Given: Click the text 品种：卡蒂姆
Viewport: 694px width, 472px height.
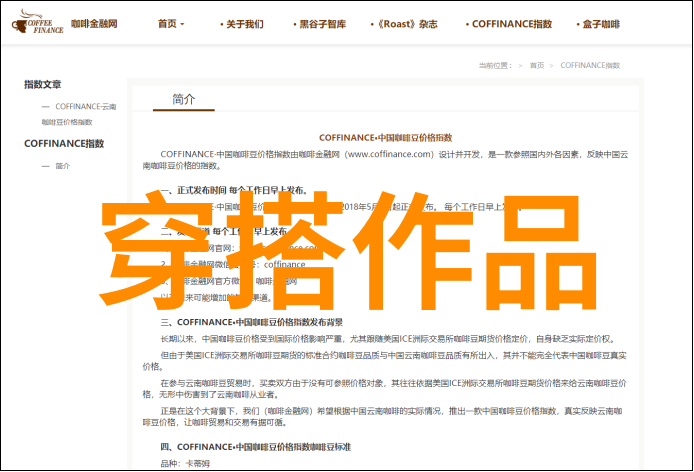Looking at the screenshot, I should coord(185,464).
